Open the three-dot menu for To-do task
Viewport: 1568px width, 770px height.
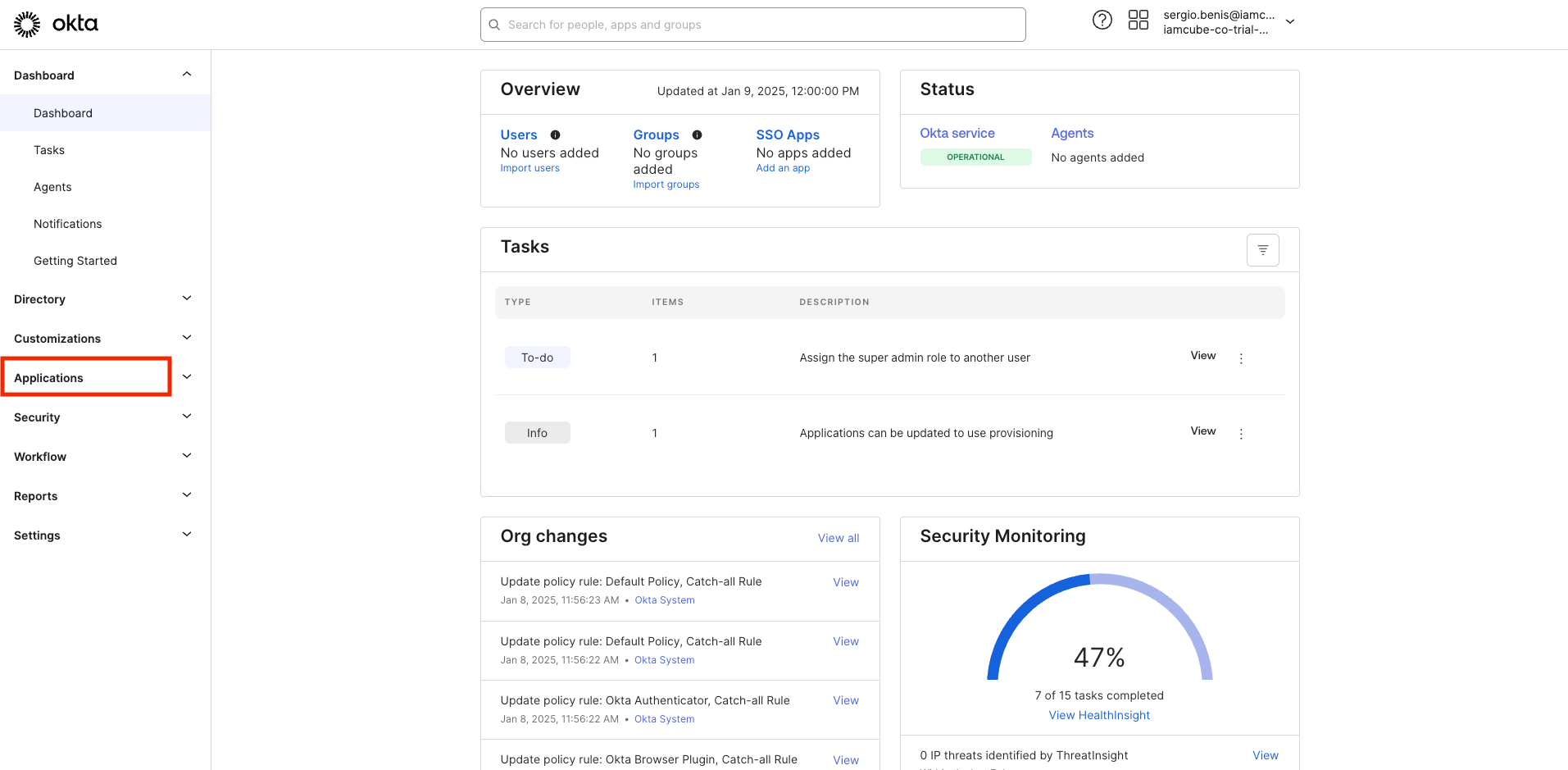[1241, 358]
